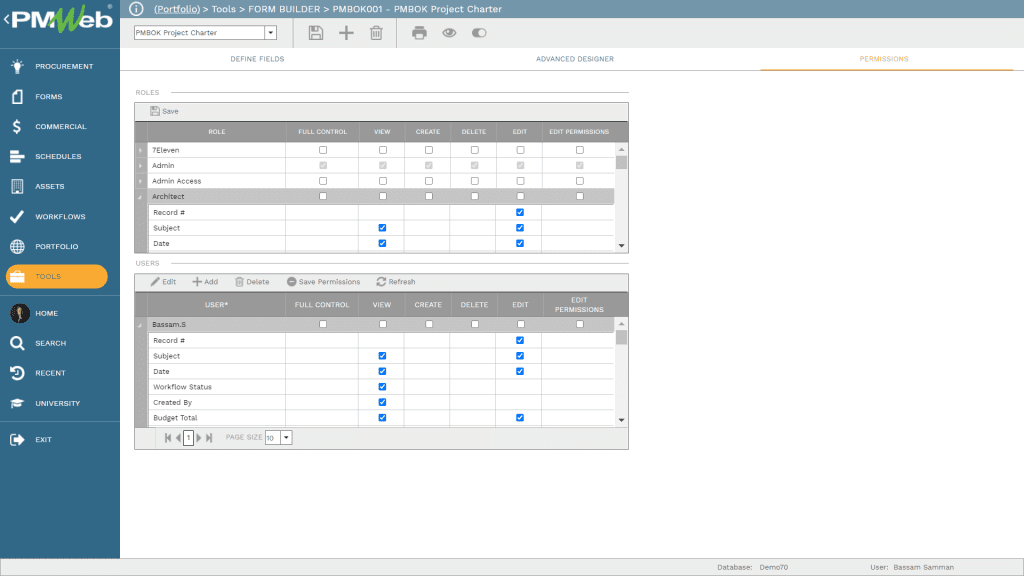The width and height of the screenshot is (1024, 576).
Task: Open the Workflows menu label
Action: (60, 217)
